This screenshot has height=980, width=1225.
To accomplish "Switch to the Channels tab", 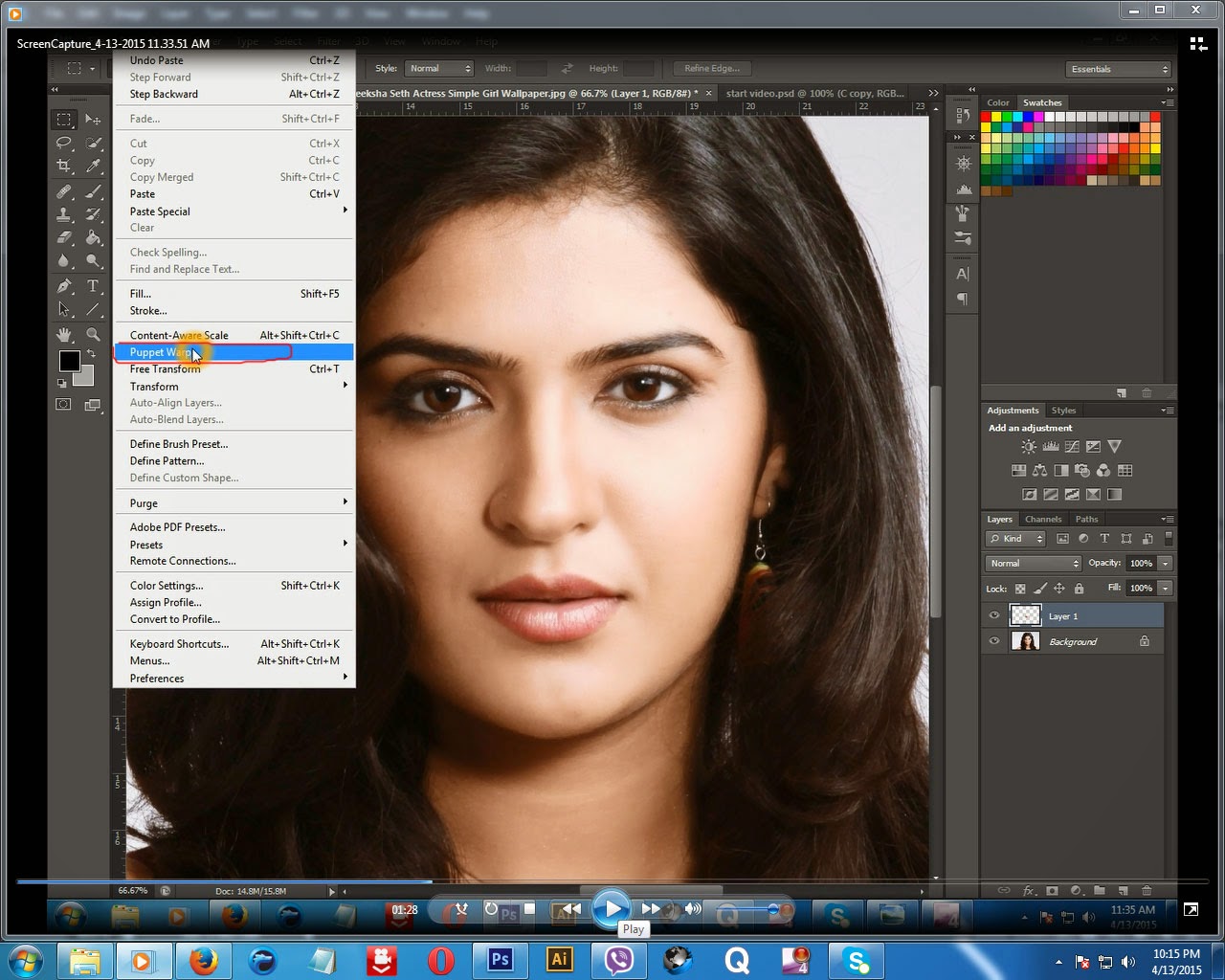I will [1042, 519].
